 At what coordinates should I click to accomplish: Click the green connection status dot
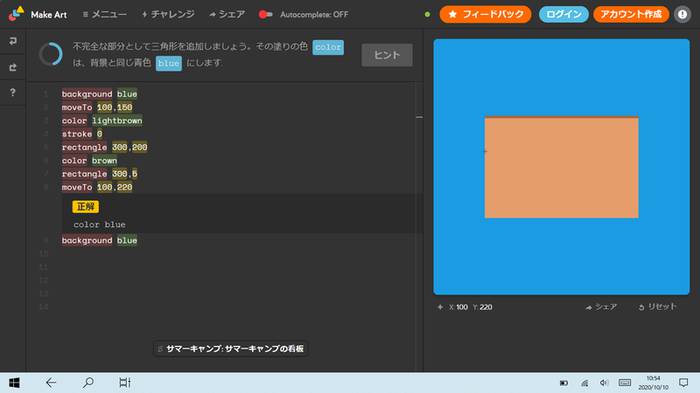pyautogui.click(x=427, y=14)
